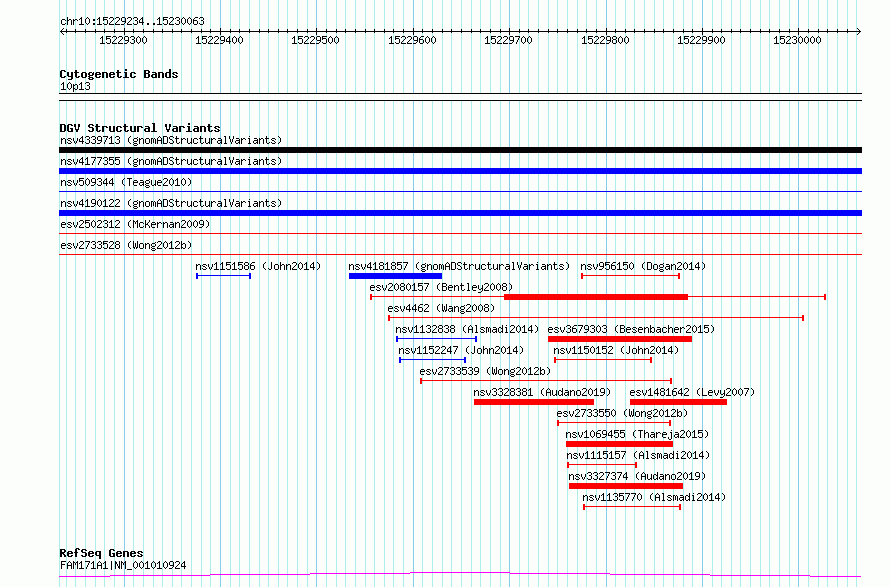Click nsv3327374 (Audano2019) label text
890x587 pixels.
coord(637,476)
